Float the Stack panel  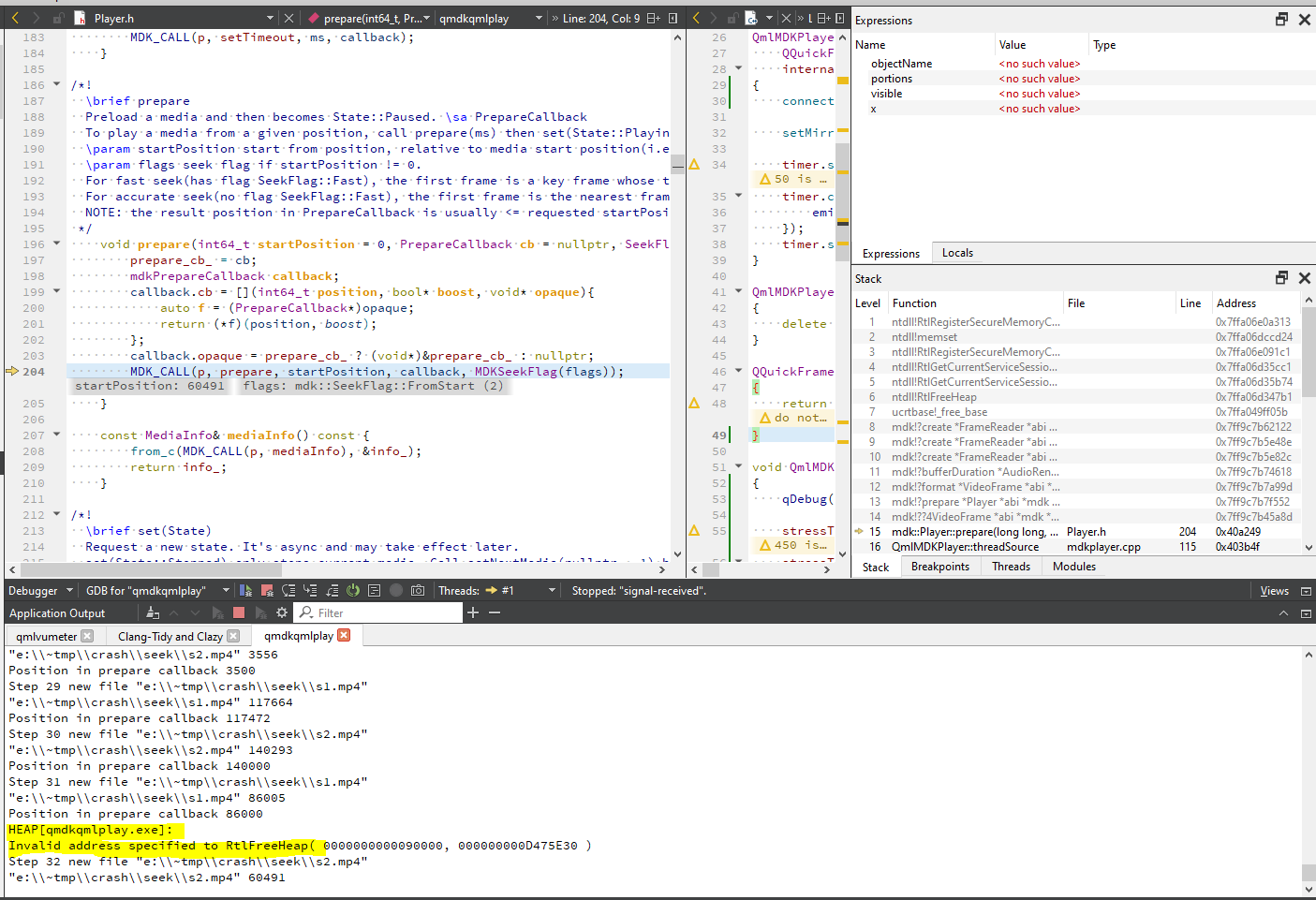(x=1281, y=278)
